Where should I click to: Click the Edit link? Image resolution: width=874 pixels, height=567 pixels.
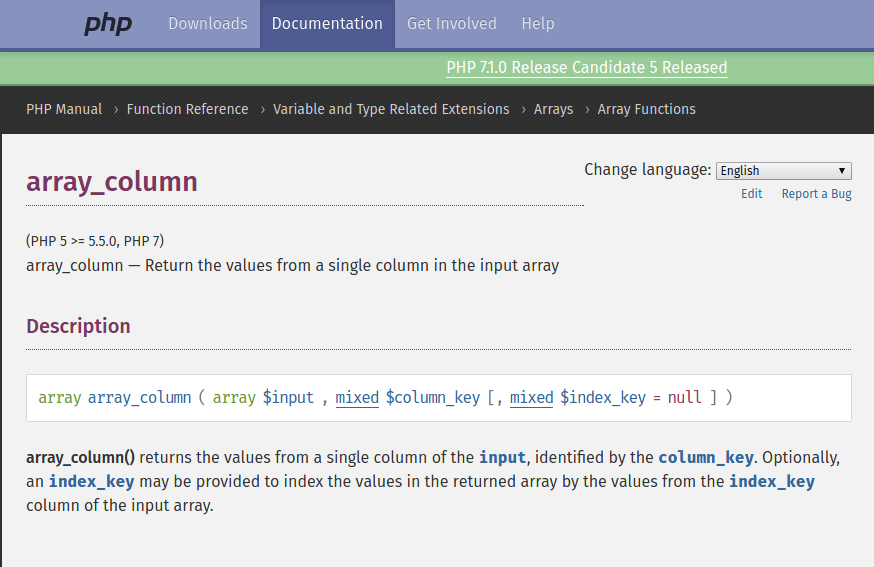tap(751, 193)
